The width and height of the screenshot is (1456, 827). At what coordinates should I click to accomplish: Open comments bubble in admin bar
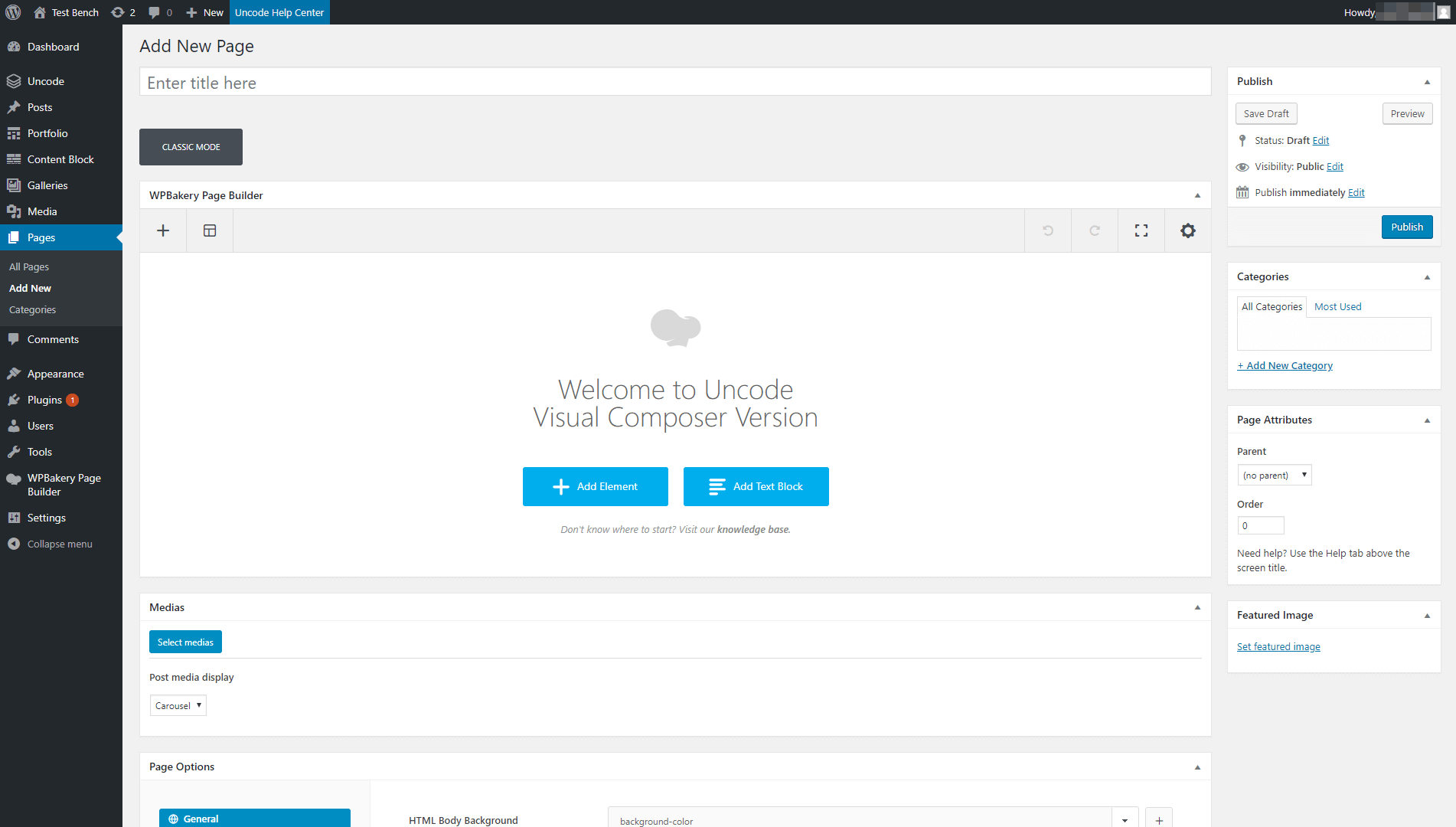coord(160,12)
